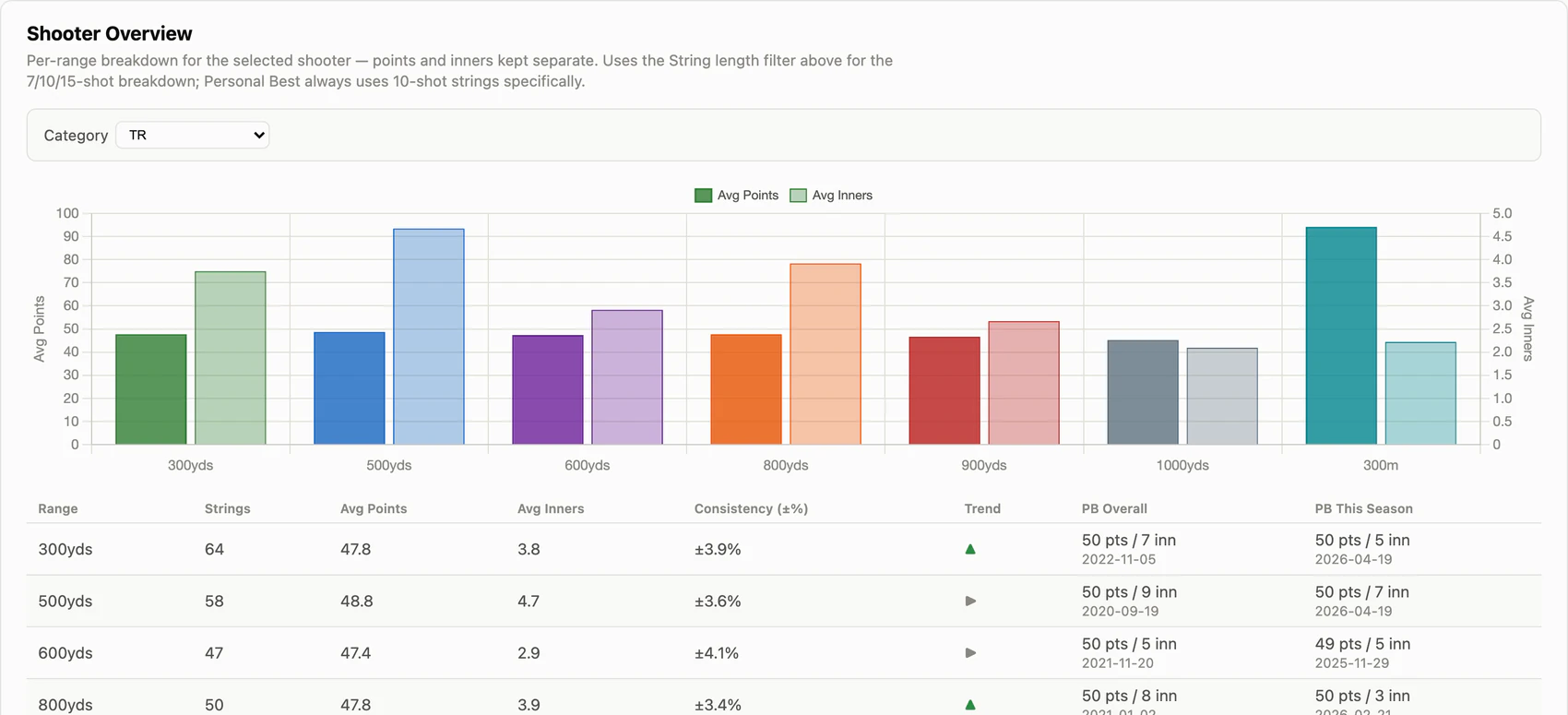
Task: Open the Category dropdown showing TR
Action: coord(192,135)
